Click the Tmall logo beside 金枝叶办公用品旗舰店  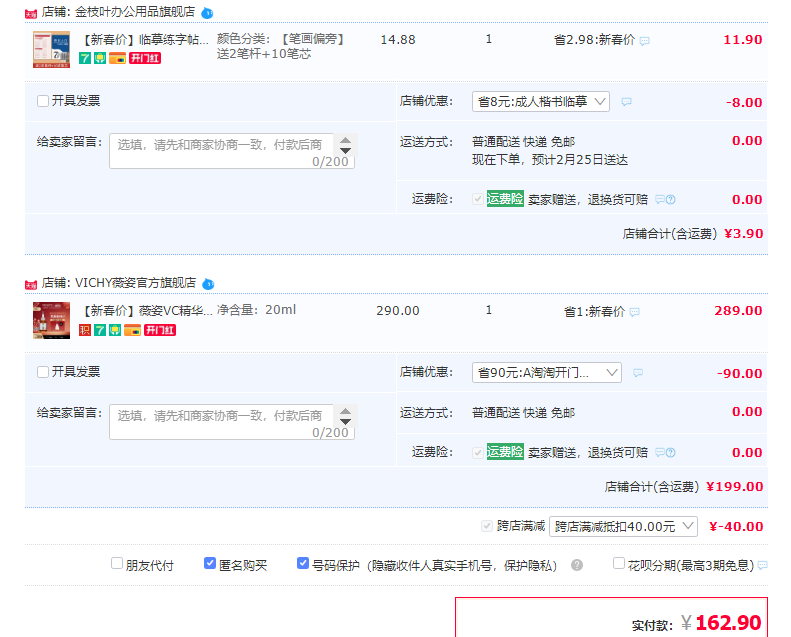click(x=31, y=14)
